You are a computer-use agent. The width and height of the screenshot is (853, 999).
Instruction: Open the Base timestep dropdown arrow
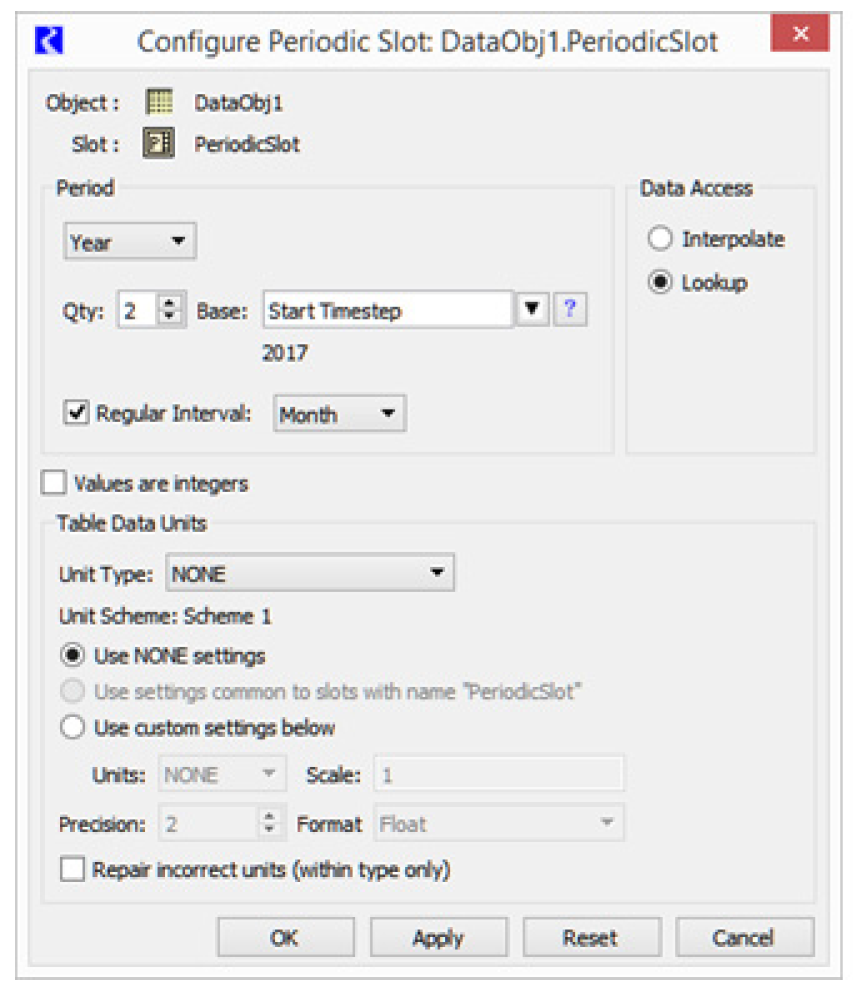click(x=532, y=310)
